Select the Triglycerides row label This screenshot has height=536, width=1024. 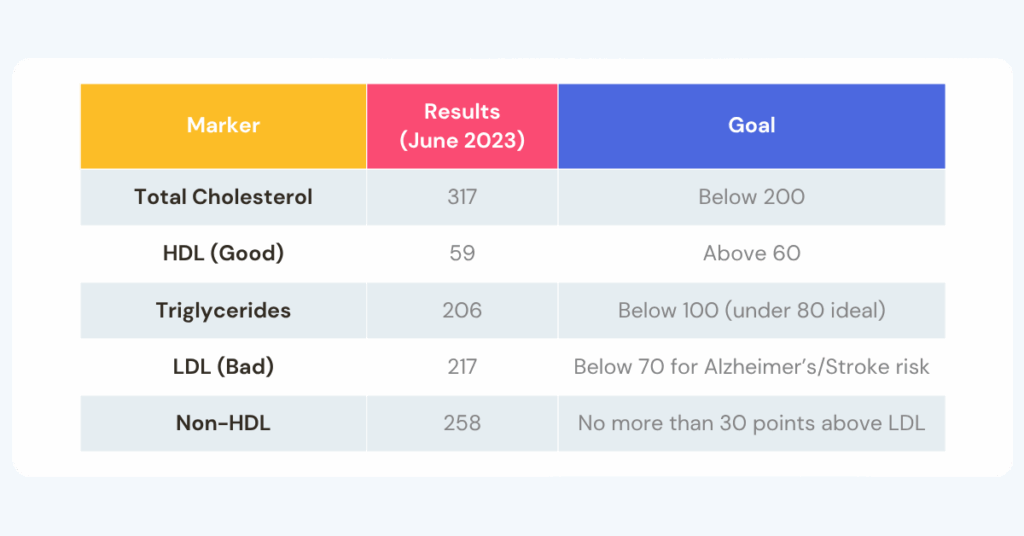pyautogui.click(x=223, y=310)
